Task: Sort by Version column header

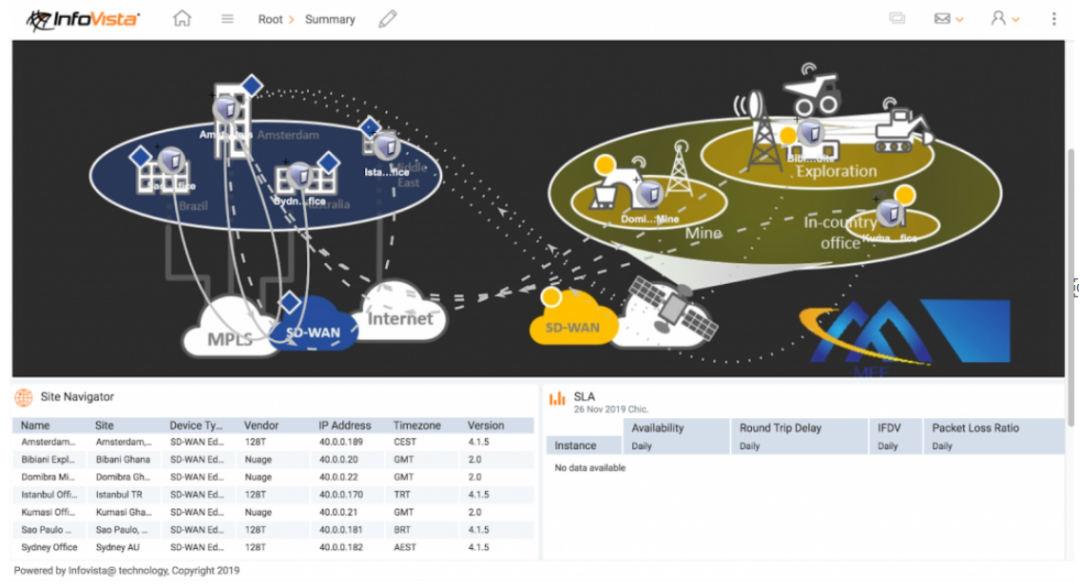Action: point(486,426)
